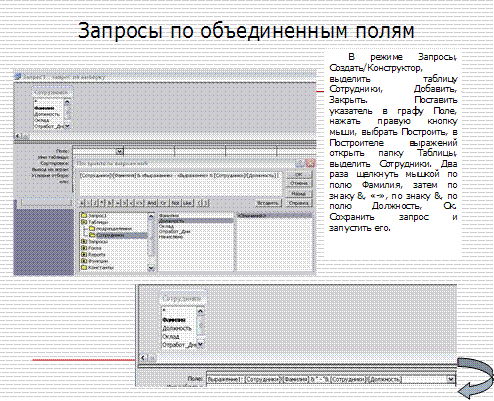Click the Отмена button

tap(298, 183)
